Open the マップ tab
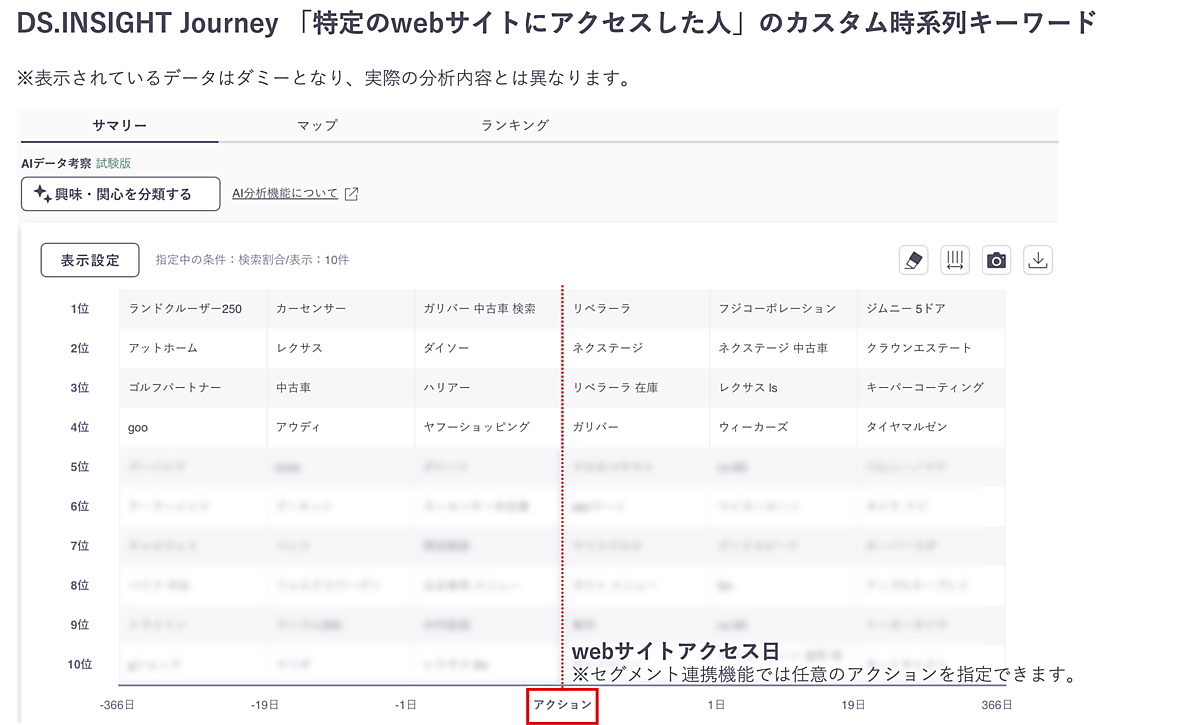 317,125
